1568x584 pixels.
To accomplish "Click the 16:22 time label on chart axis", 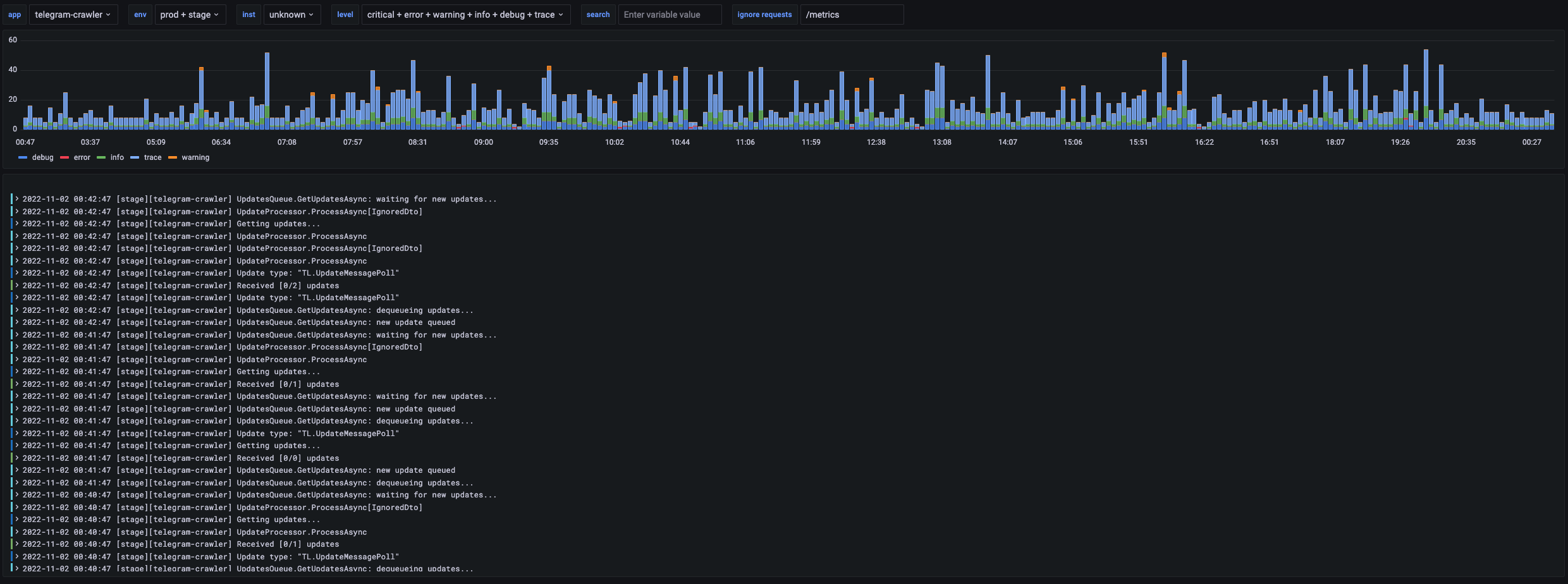I will point(1204,142).
